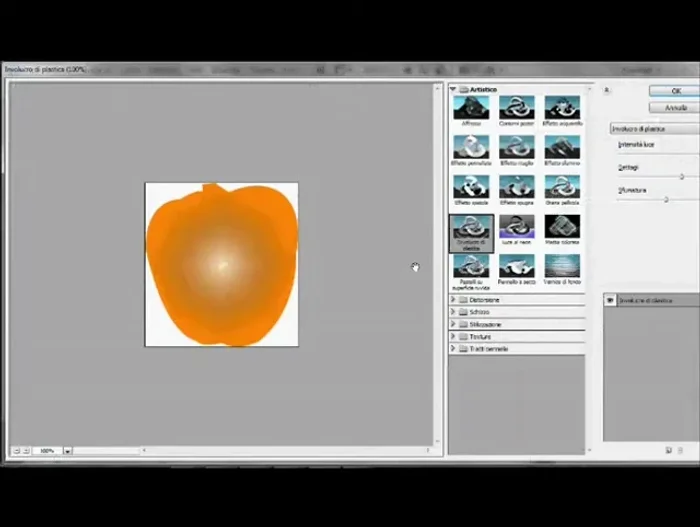Collapse the Artistico filter folder
Viewport: 700px width, 527px height.
tap(453, 90)
